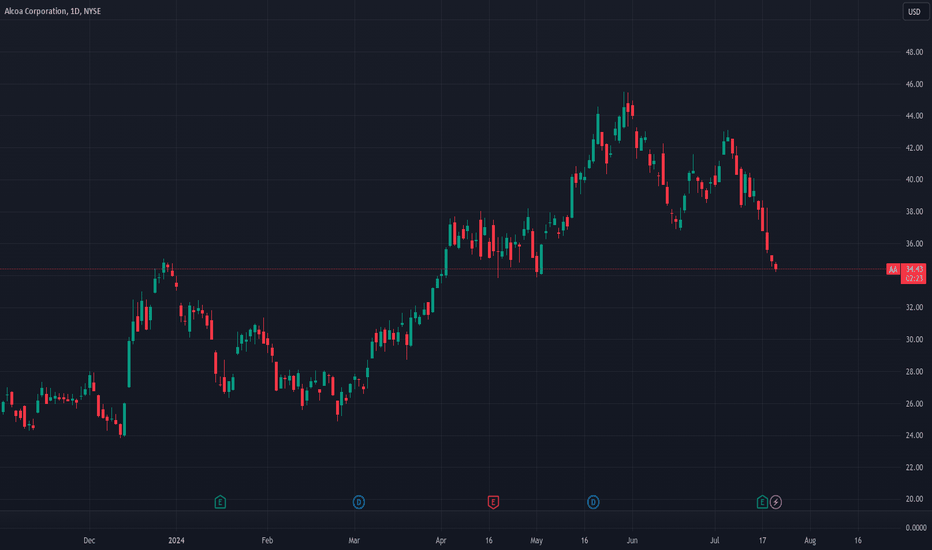The image size is (932, 550).
Task: Click the 20.00 price axis label
Action: point(914,499)
